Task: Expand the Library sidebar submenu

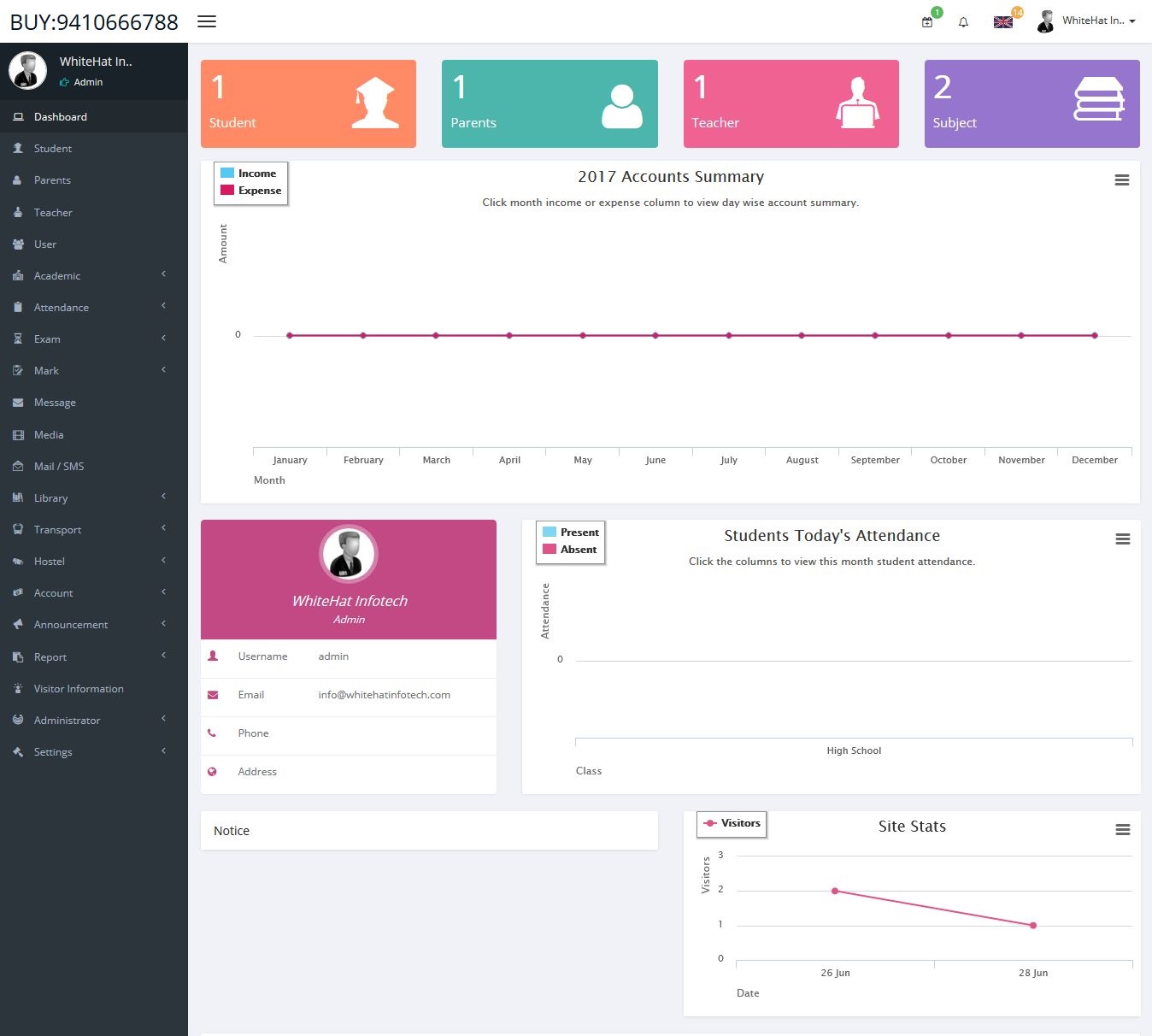Action: coord(50,498)
